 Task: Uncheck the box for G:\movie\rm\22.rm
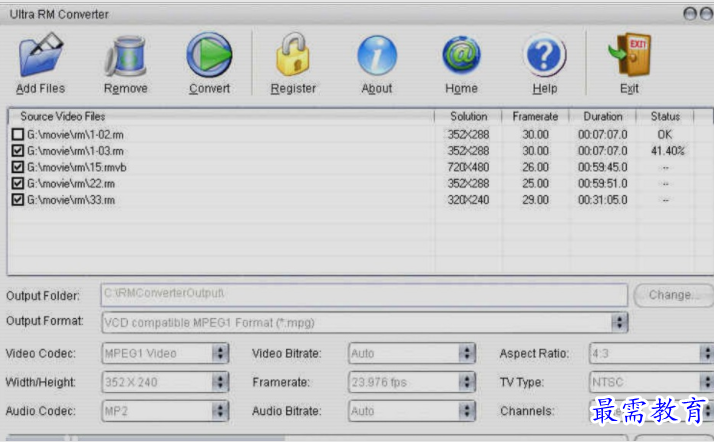tap(18, 183)
